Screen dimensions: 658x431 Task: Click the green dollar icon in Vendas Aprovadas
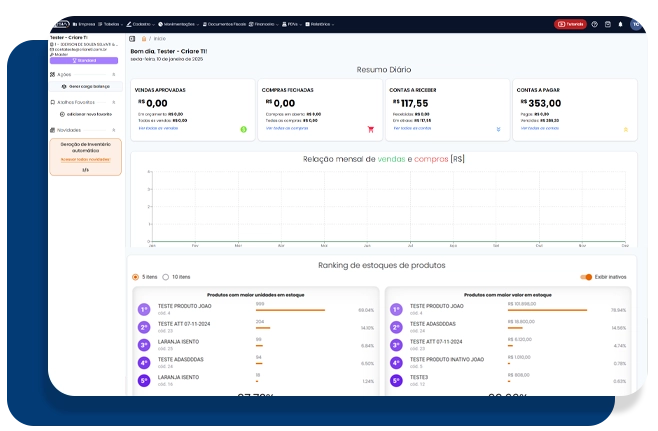(243, 129)
